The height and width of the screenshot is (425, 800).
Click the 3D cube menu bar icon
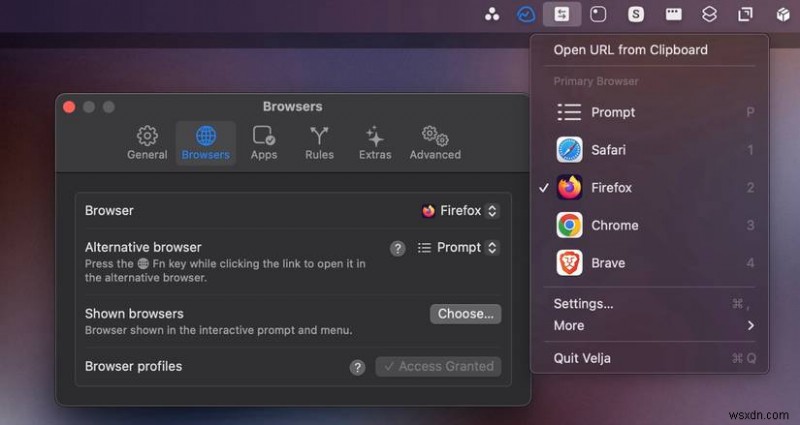783,14
